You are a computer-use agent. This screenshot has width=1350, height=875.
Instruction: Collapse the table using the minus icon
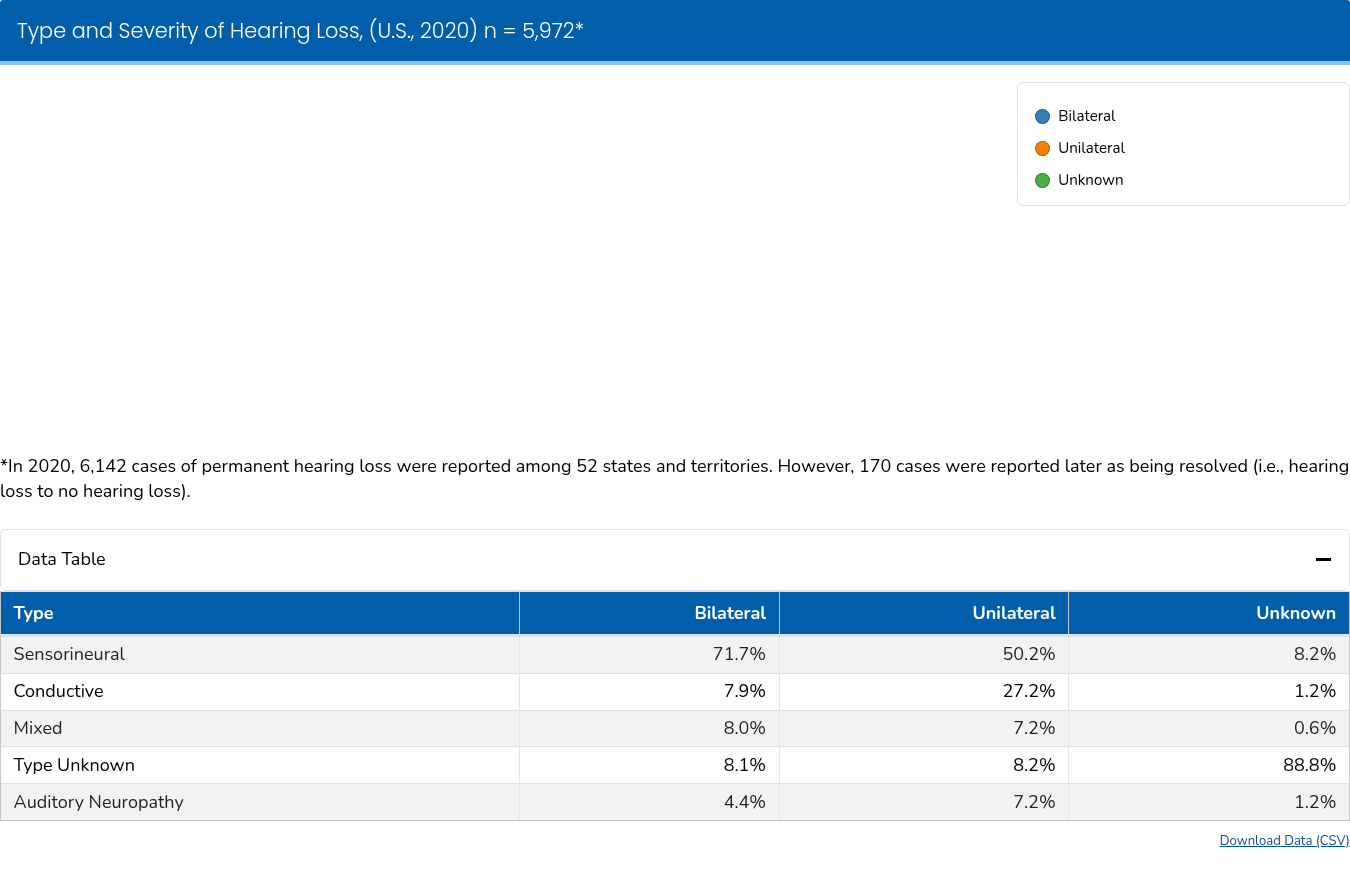(1323, 560)
